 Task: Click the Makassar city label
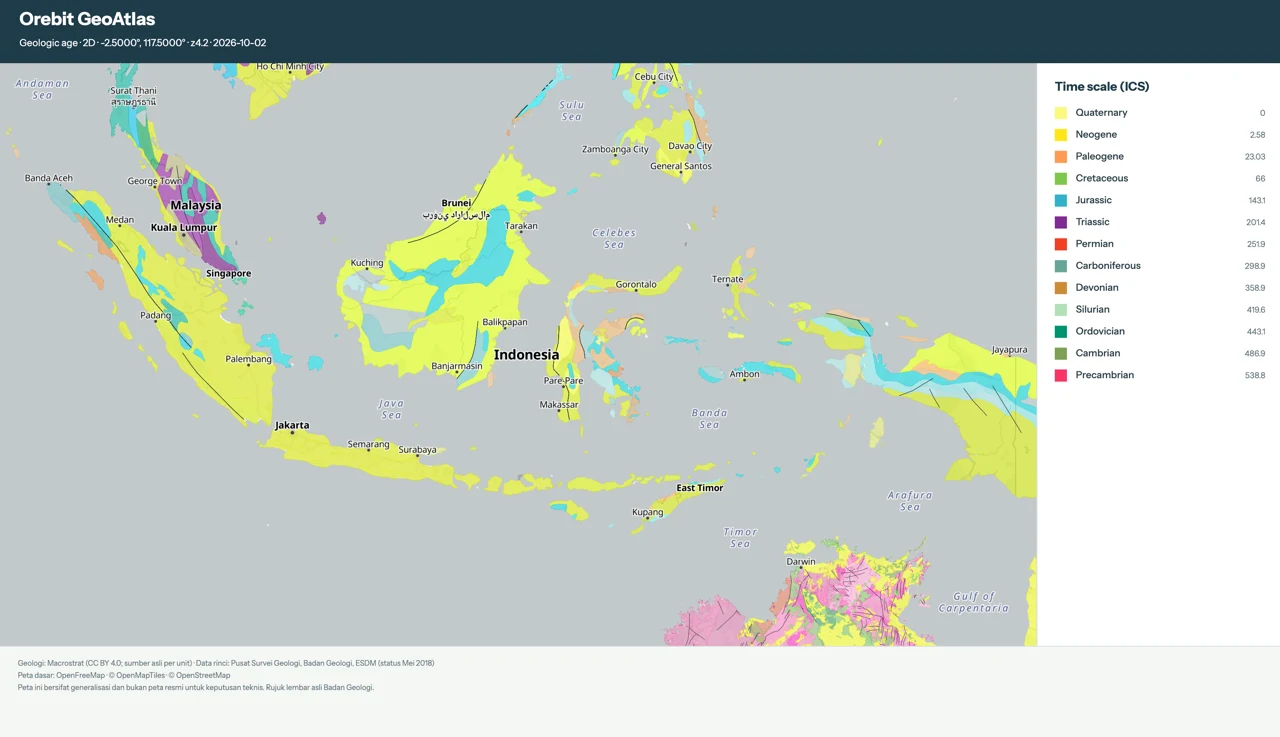click(559, 405)
